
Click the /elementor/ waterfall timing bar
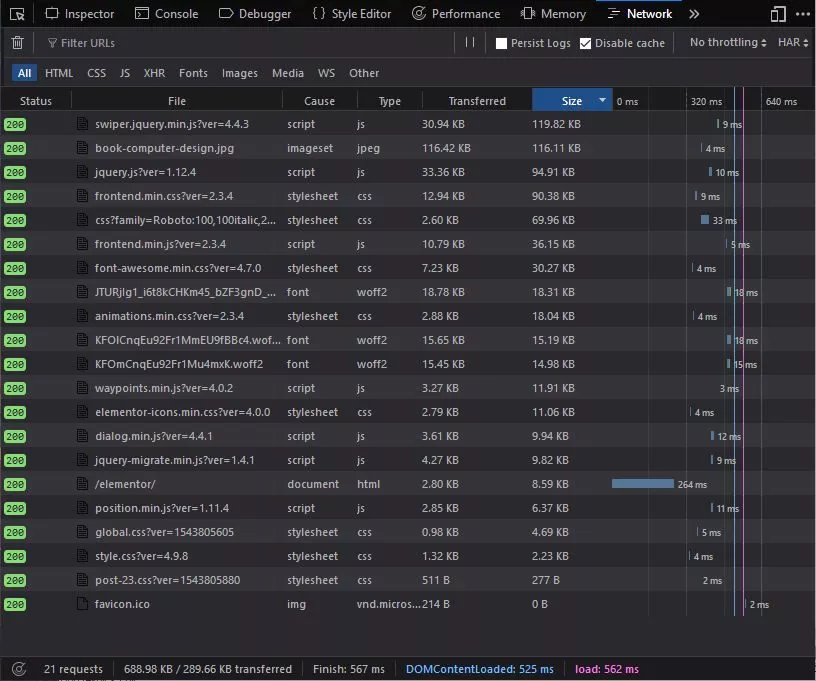click(643, 484)
